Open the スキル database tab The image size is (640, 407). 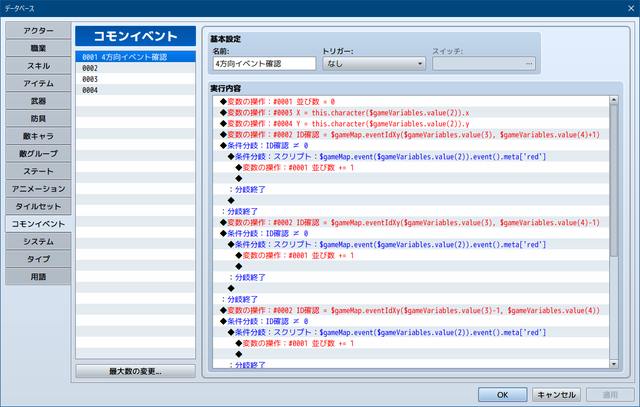[x=38, y=66]
